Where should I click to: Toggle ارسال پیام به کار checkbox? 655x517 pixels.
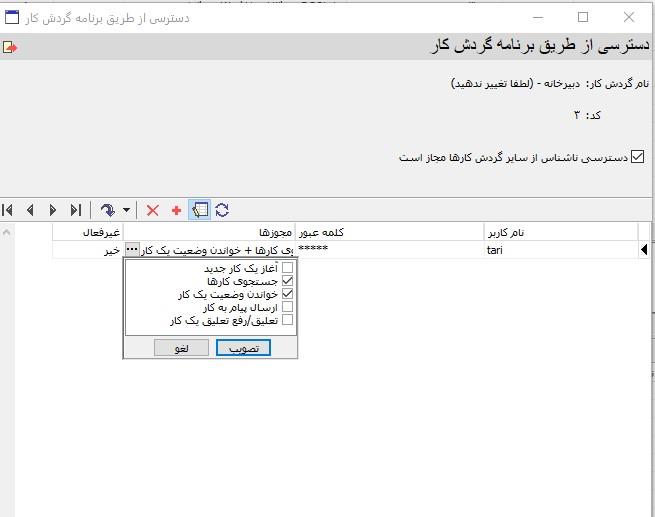[x=288, y=307]
